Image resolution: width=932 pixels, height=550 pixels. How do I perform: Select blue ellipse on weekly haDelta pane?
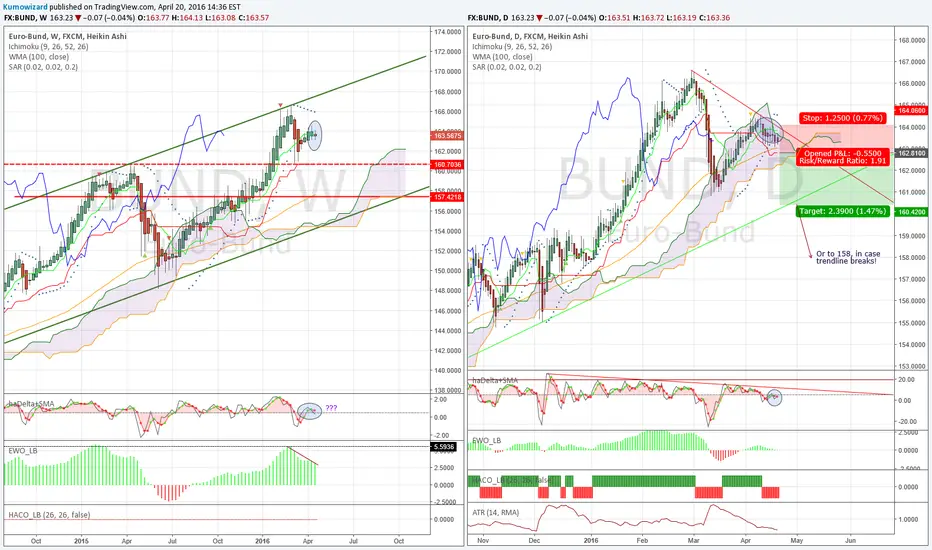(x=310, y=411)
